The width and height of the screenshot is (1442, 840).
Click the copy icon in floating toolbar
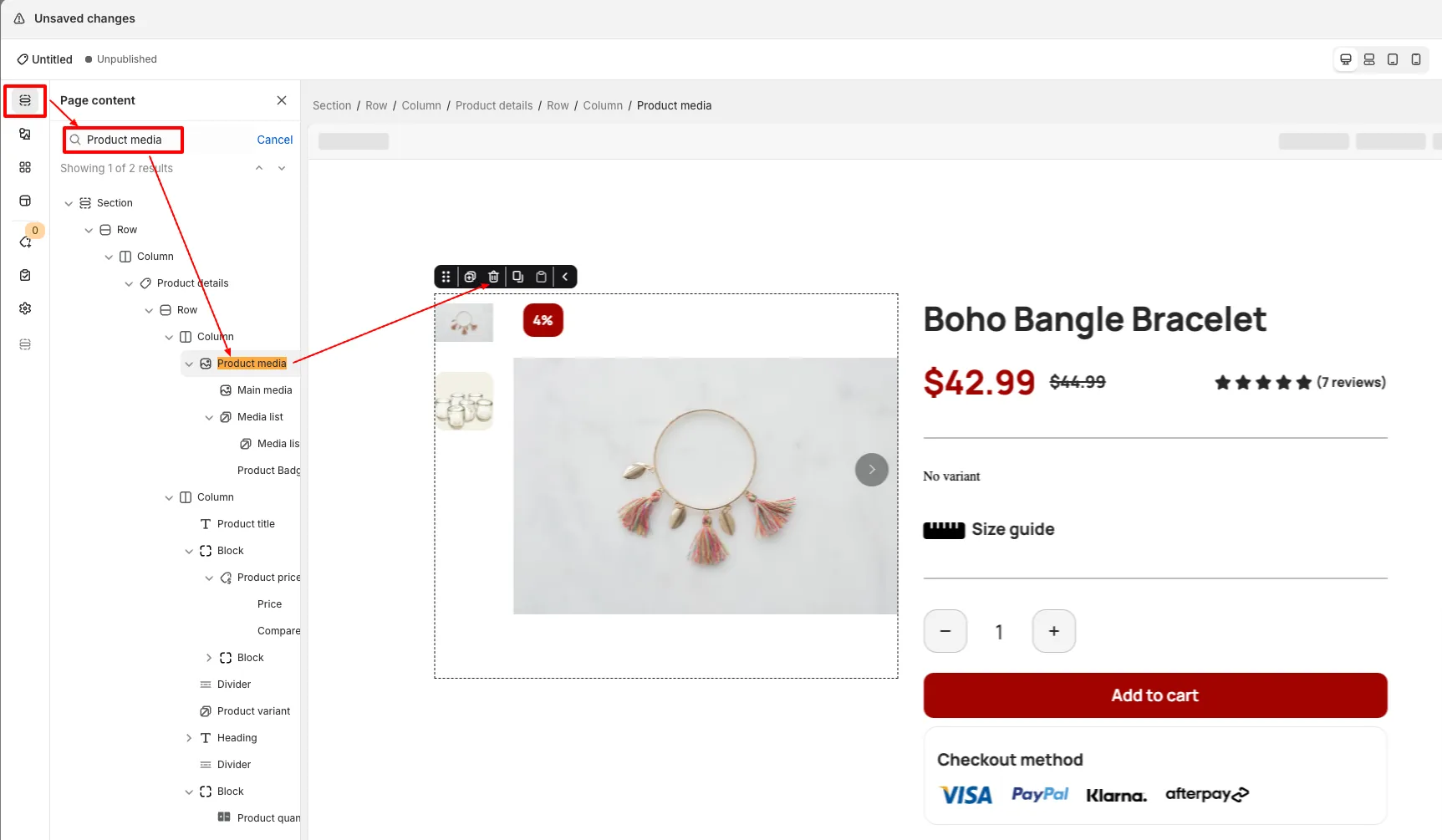(518, 277)
